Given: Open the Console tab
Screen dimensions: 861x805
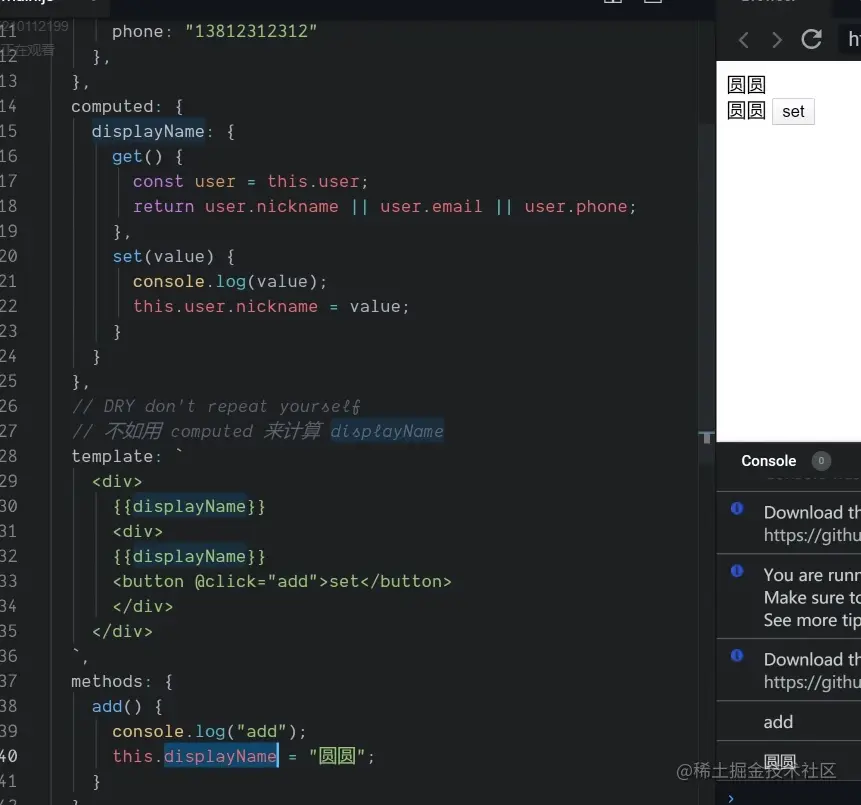Looking at the screenshot, I should (x=768, y=461).
